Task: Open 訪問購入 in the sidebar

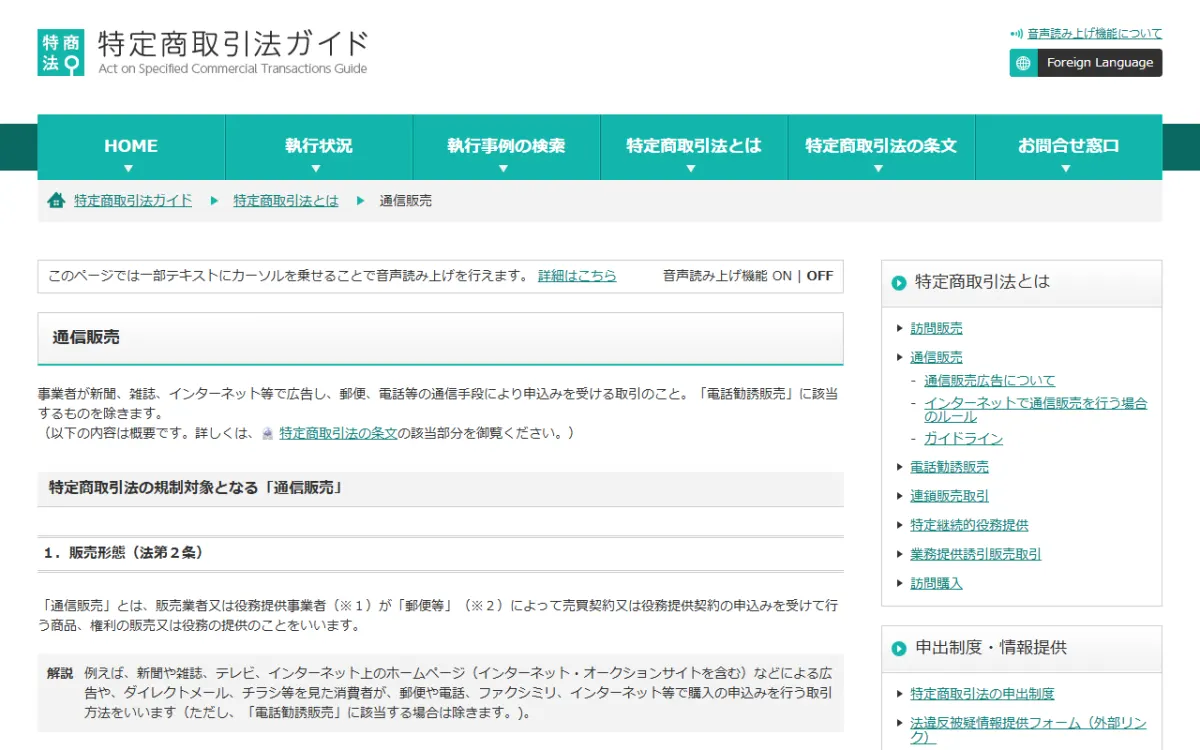Action: (x=936, y=583)
